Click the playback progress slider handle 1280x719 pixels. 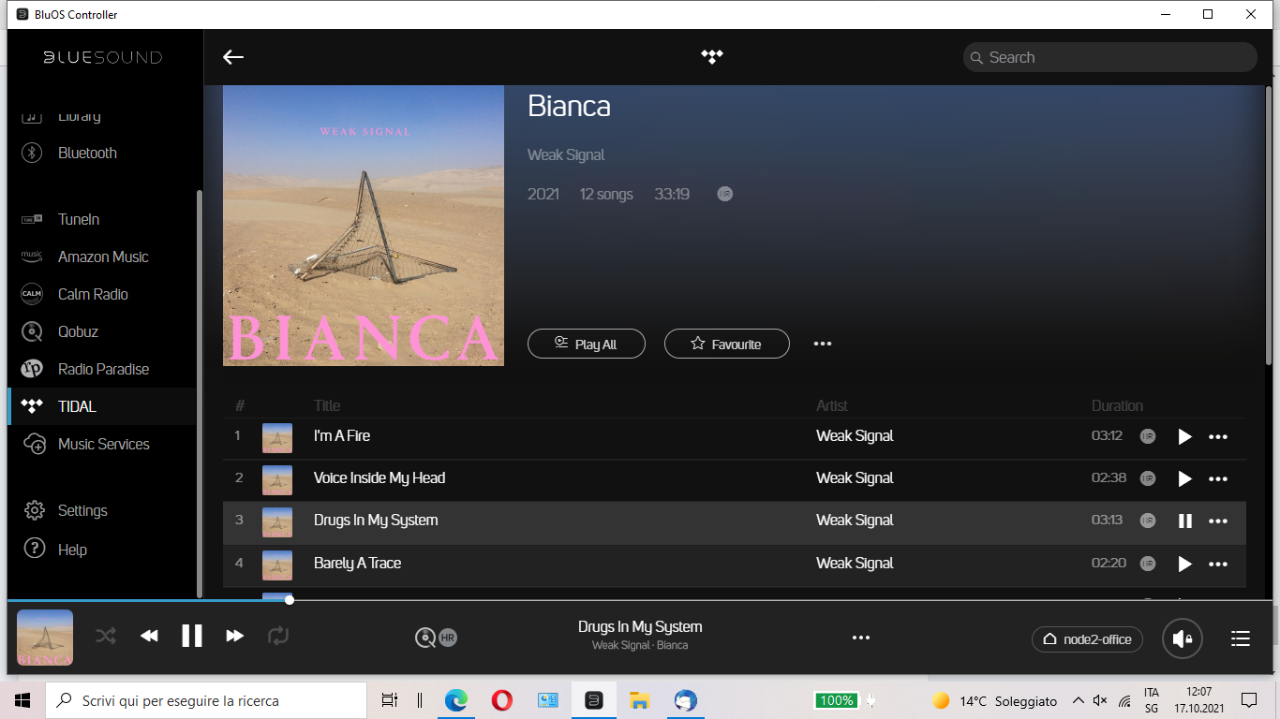(x=289, y=600)
